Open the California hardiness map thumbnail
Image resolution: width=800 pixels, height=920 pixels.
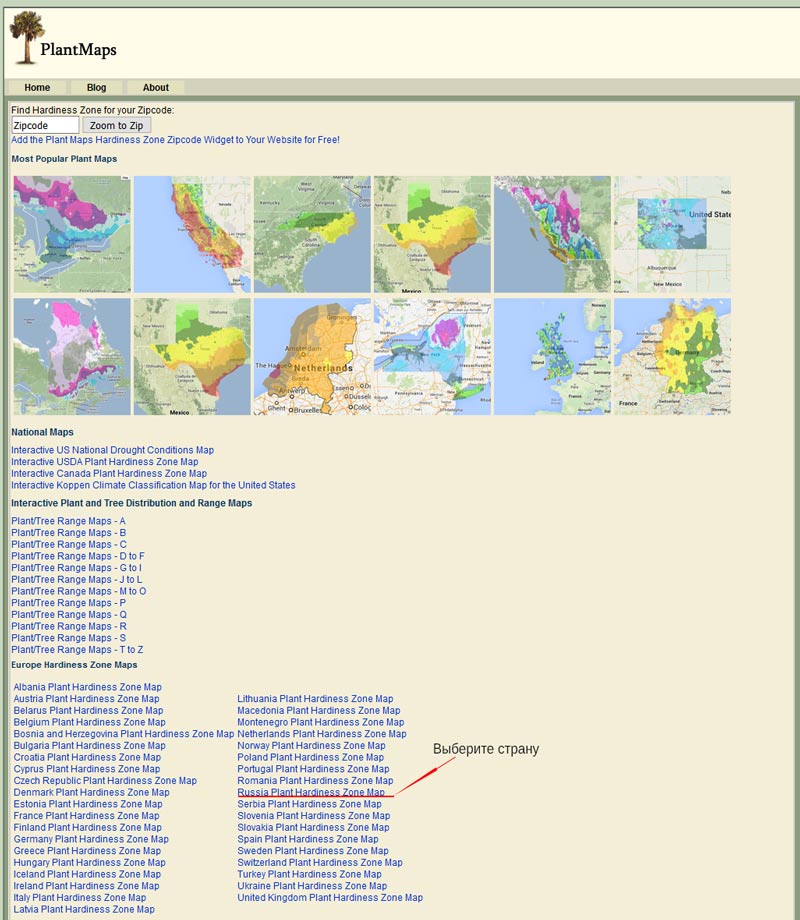coord(192,234)
